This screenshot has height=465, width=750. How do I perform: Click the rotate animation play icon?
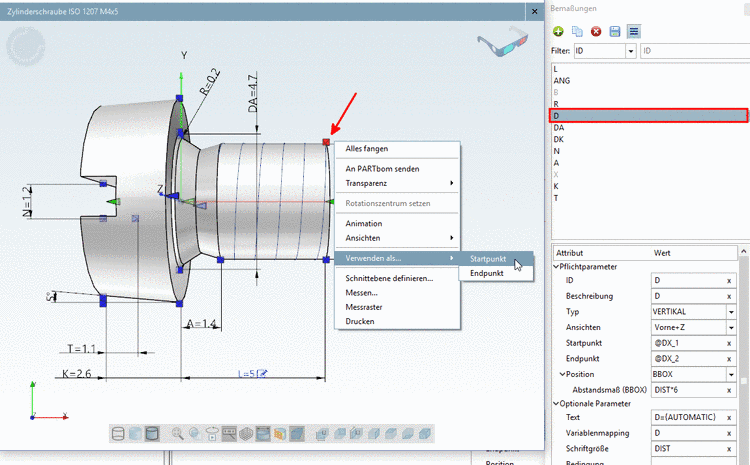click(x=212, y=434)
